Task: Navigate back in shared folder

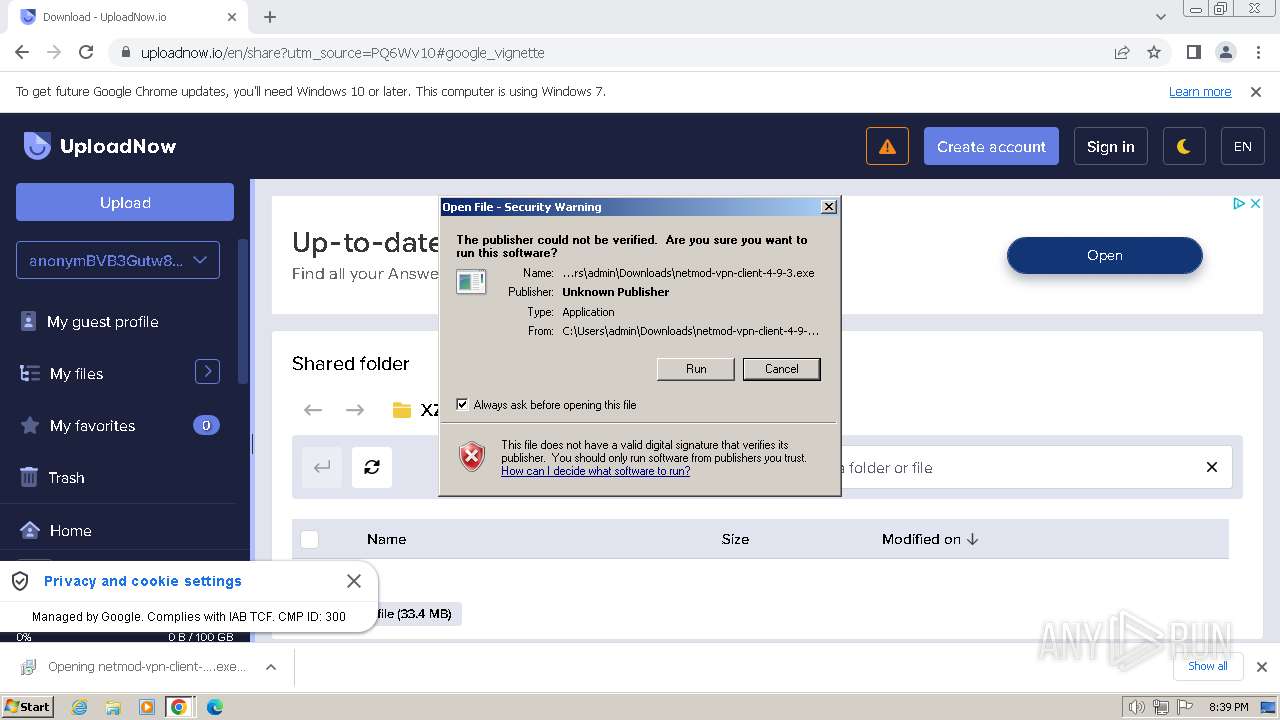Action: 313,410
